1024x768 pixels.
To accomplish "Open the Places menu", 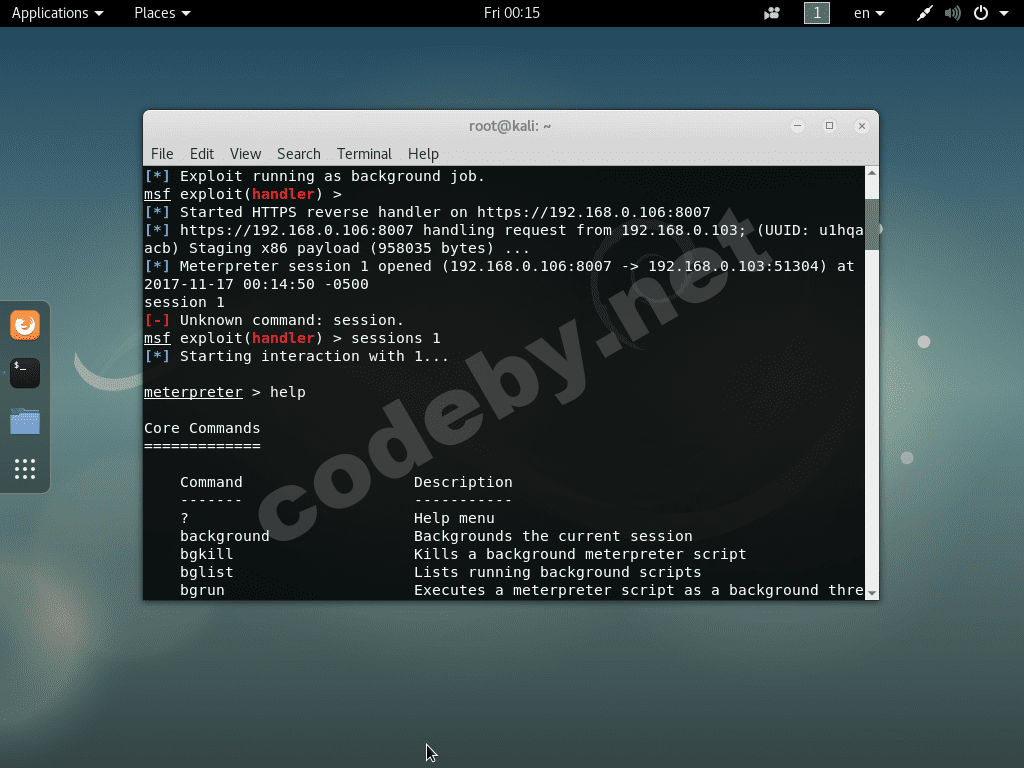I will point(162,13).
